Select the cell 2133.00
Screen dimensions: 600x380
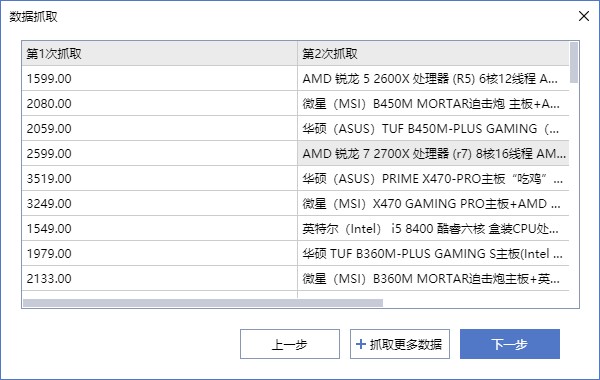click(160, 278)
